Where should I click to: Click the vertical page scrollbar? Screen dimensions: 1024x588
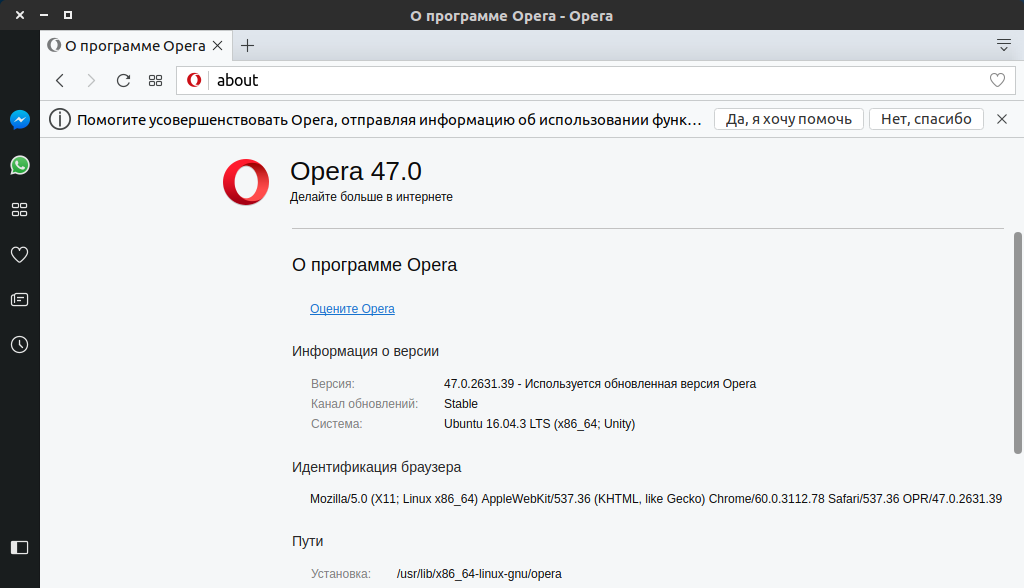tap(1017, 342)
